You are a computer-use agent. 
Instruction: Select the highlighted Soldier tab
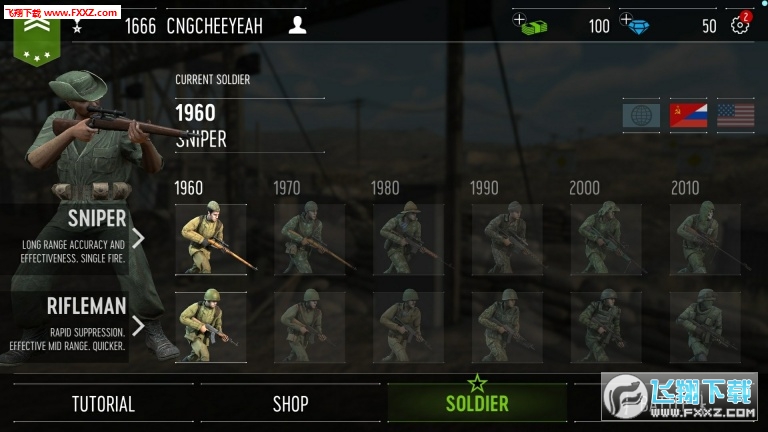pos(477,403)
